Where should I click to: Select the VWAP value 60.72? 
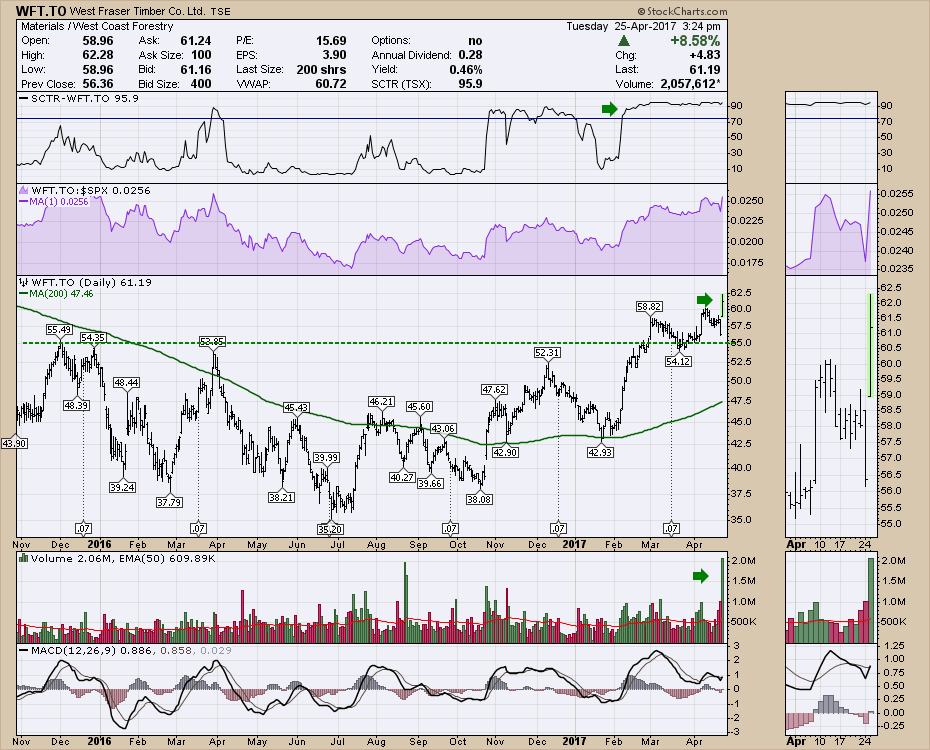pos(331,84)
